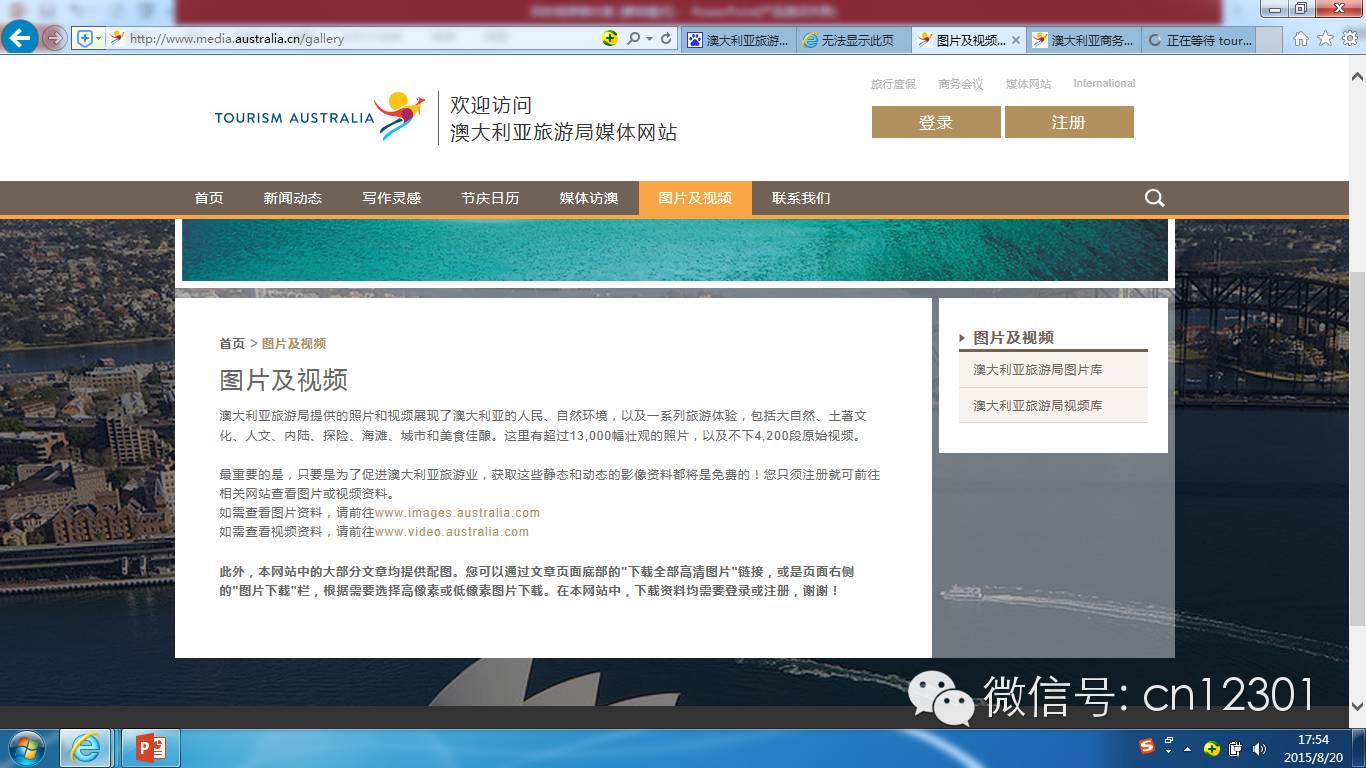This screenshot has height=768, width=1366.
Task: Click the 欢迎访问 welcome heading text
Action: pyautogui.click(x=491, y=105)
